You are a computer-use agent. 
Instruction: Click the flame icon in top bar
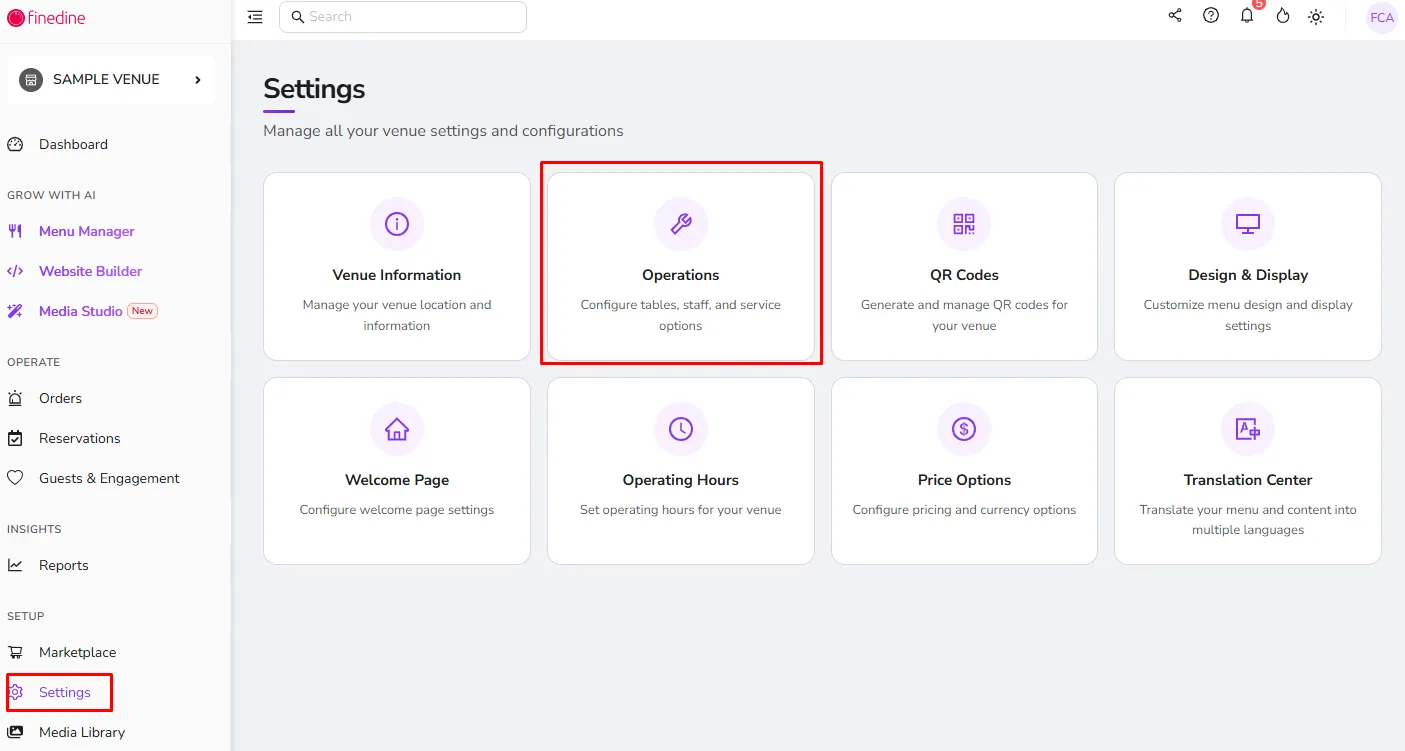[x=1283, y=16]
